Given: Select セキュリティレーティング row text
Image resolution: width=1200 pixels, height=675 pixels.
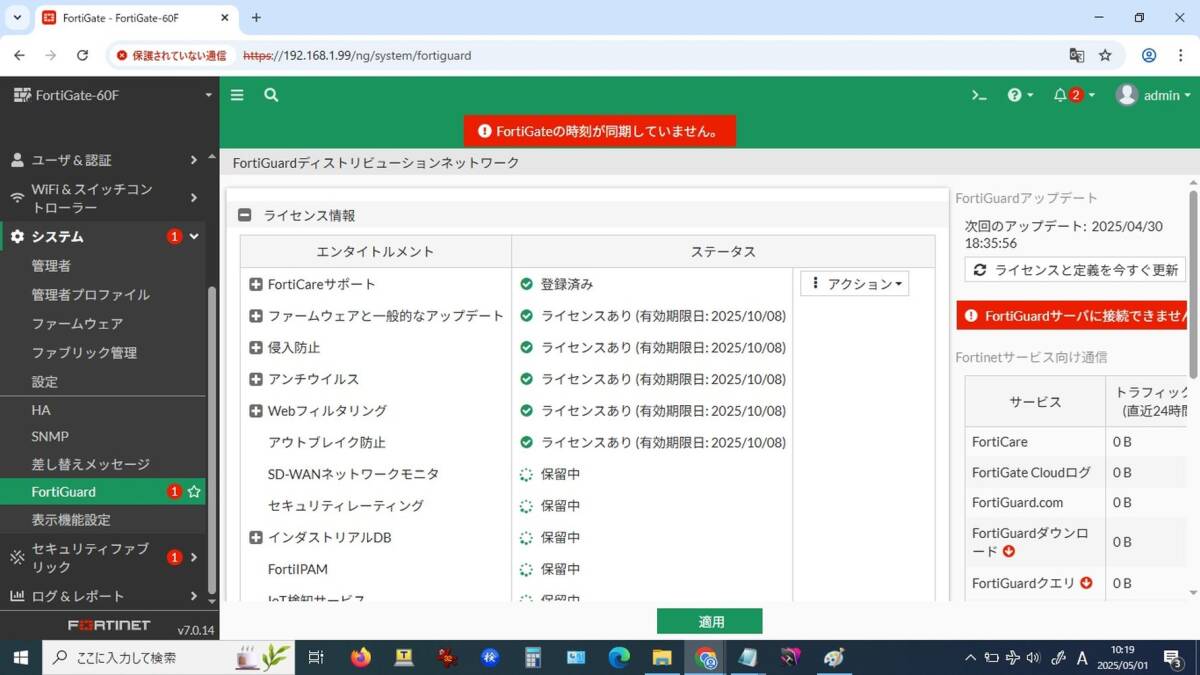Looking at the screenshot, I should 346,506.
